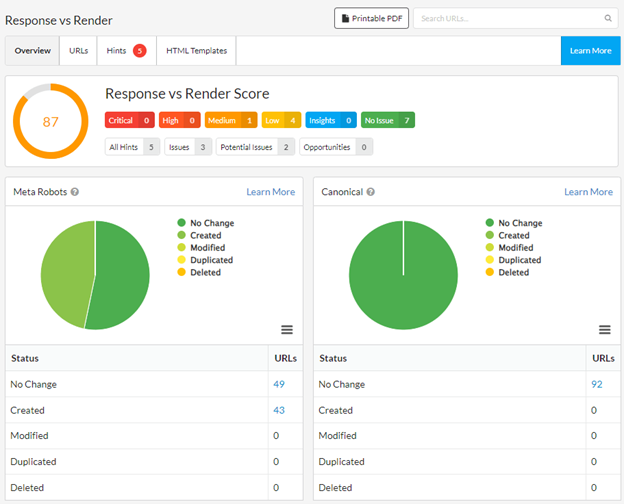Select the Issues filter
The width and height of the screenshot is (624, 504).
[188, 147]
